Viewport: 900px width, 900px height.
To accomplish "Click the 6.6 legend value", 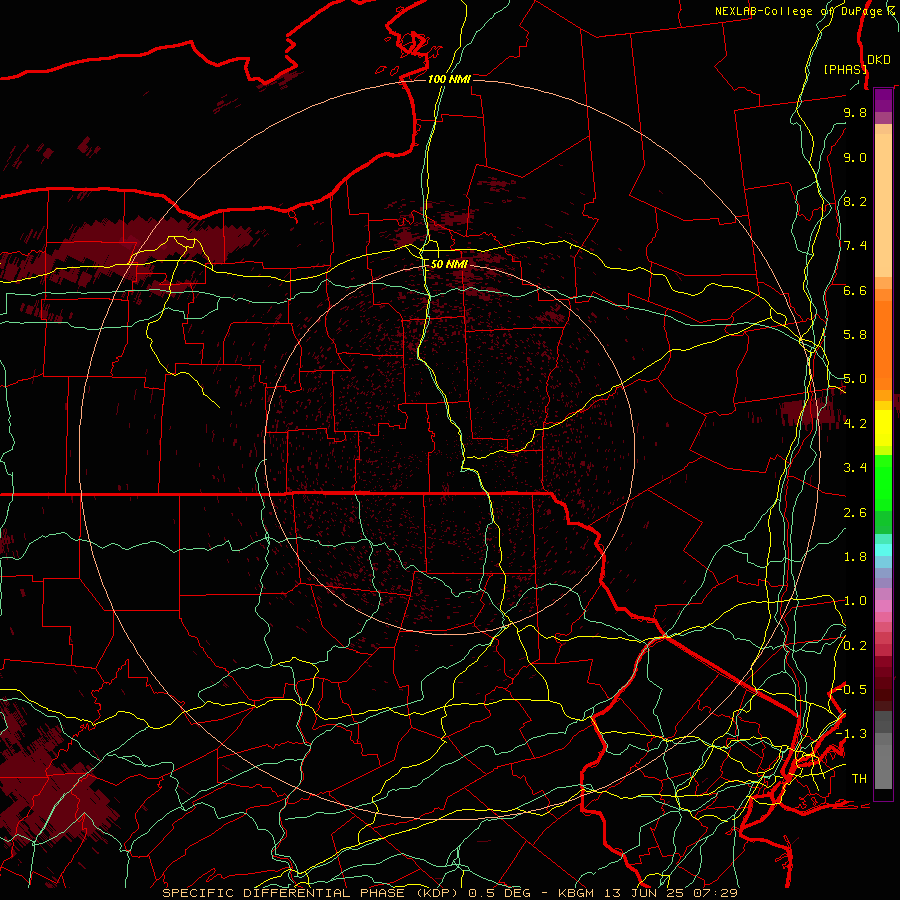I will coord(855,290).
